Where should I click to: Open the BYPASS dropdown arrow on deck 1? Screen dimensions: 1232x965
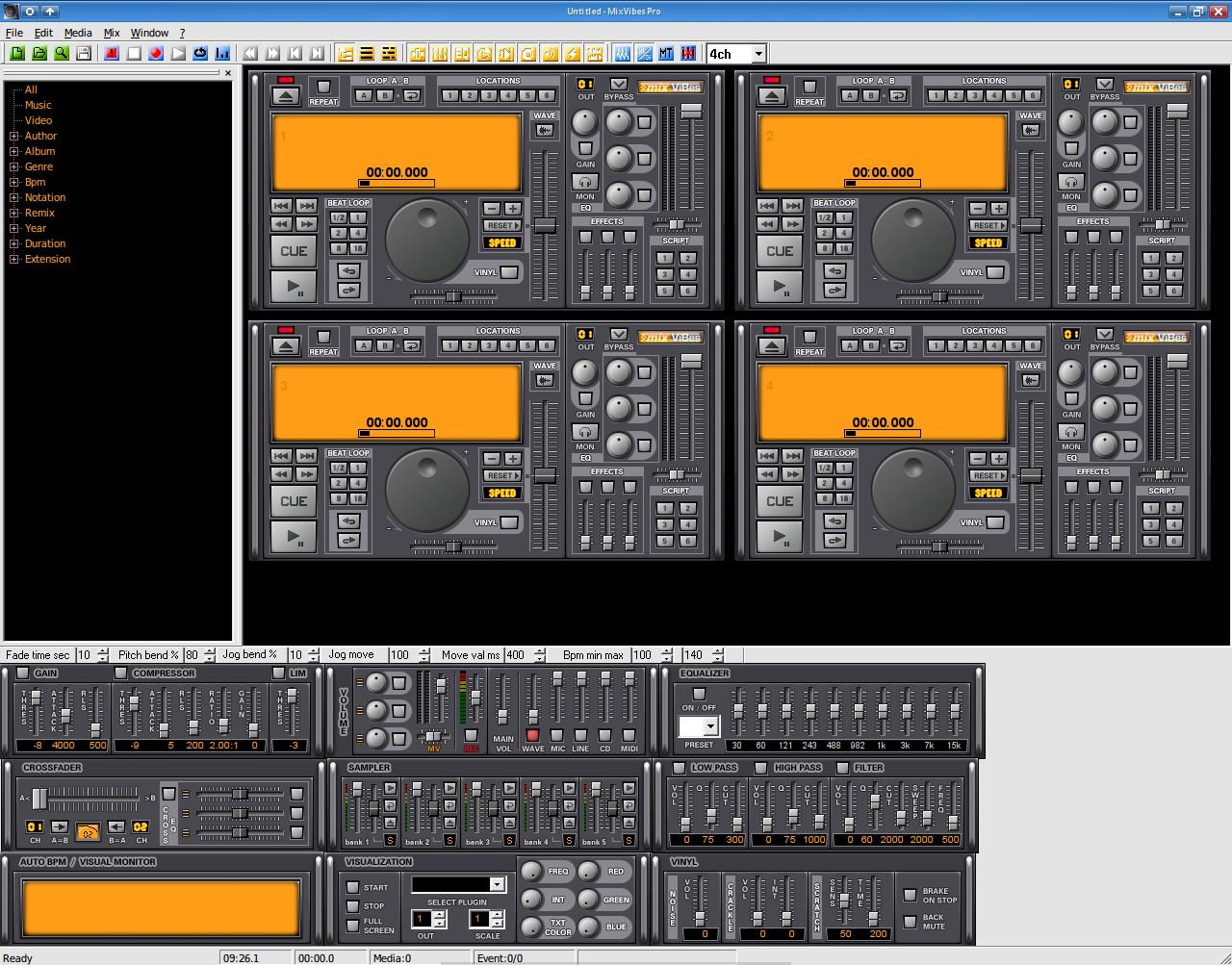pos(619,85)
